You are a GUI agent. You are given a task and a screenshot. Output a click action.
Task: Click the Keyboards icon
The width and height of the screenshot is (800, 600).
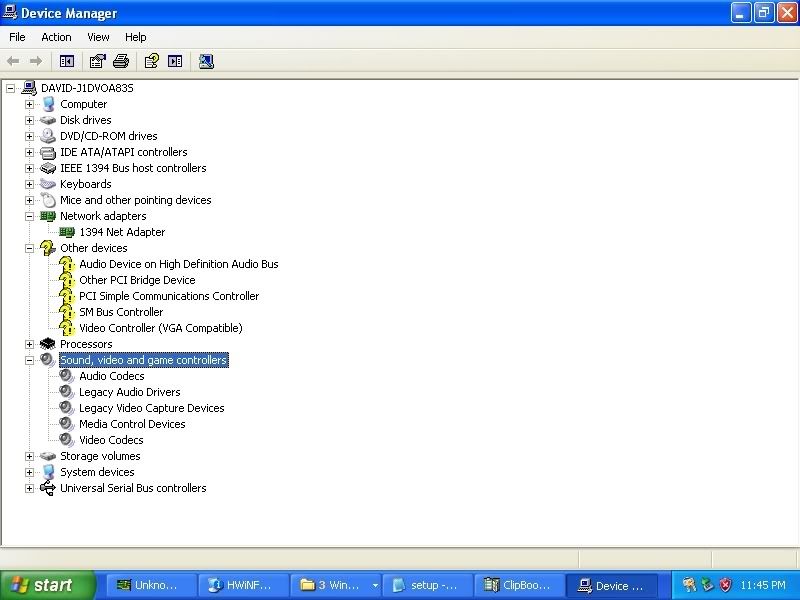click(x=48, y=184)
